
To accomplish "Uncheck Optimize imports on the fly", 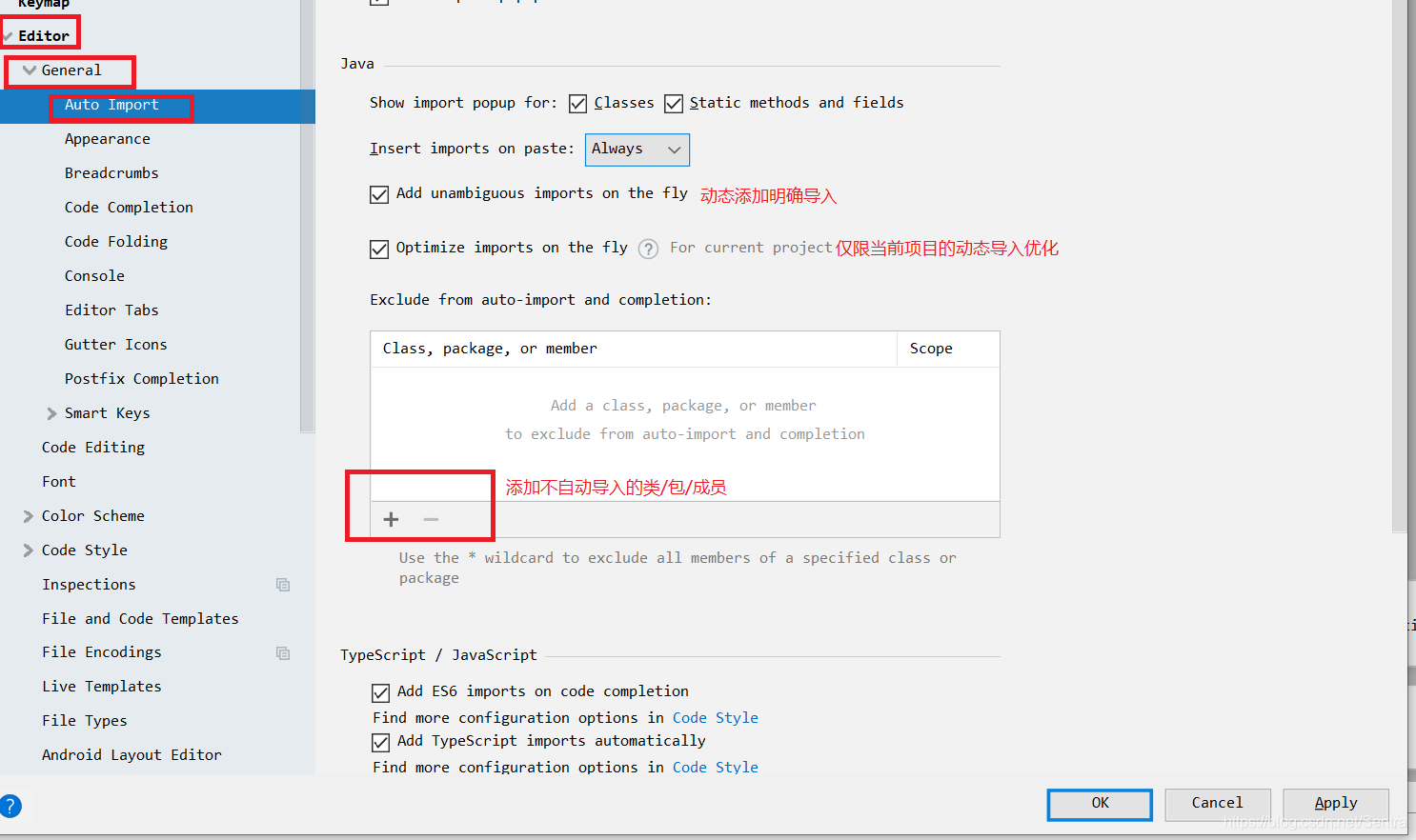I will tap(379, 250).
